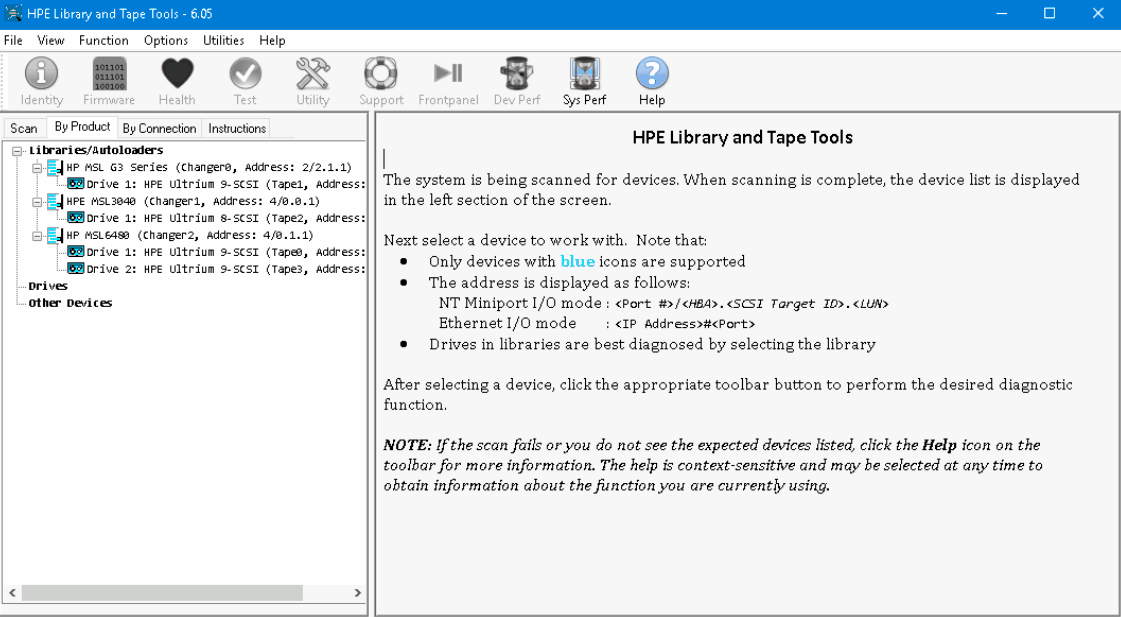Image resolution: width=1121 pixels, height=617 pixels.
Task: Click the HPE Library and Tape Tools heading
Action: pos(743,137)
